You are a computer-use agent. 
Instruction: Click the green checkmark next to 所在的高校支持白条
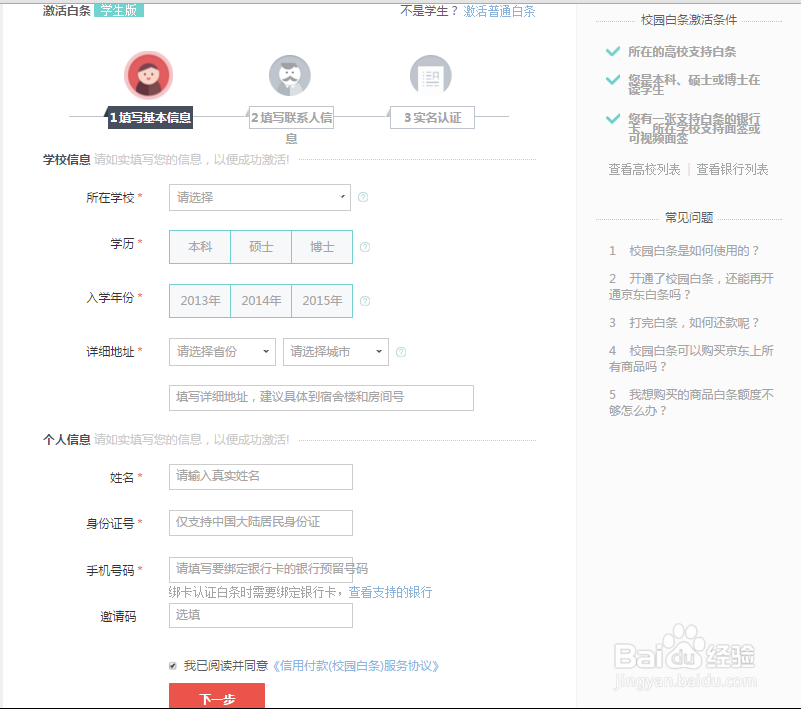coord(613,51)
